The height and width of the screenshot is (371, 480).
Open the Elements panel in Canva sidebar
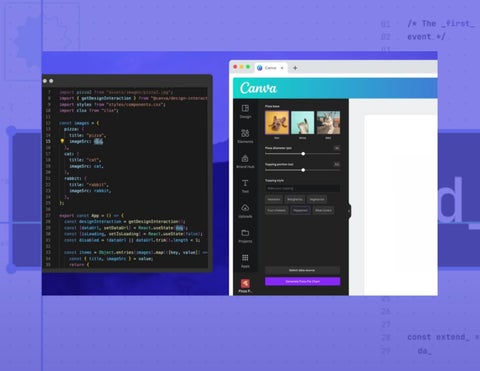245,136
